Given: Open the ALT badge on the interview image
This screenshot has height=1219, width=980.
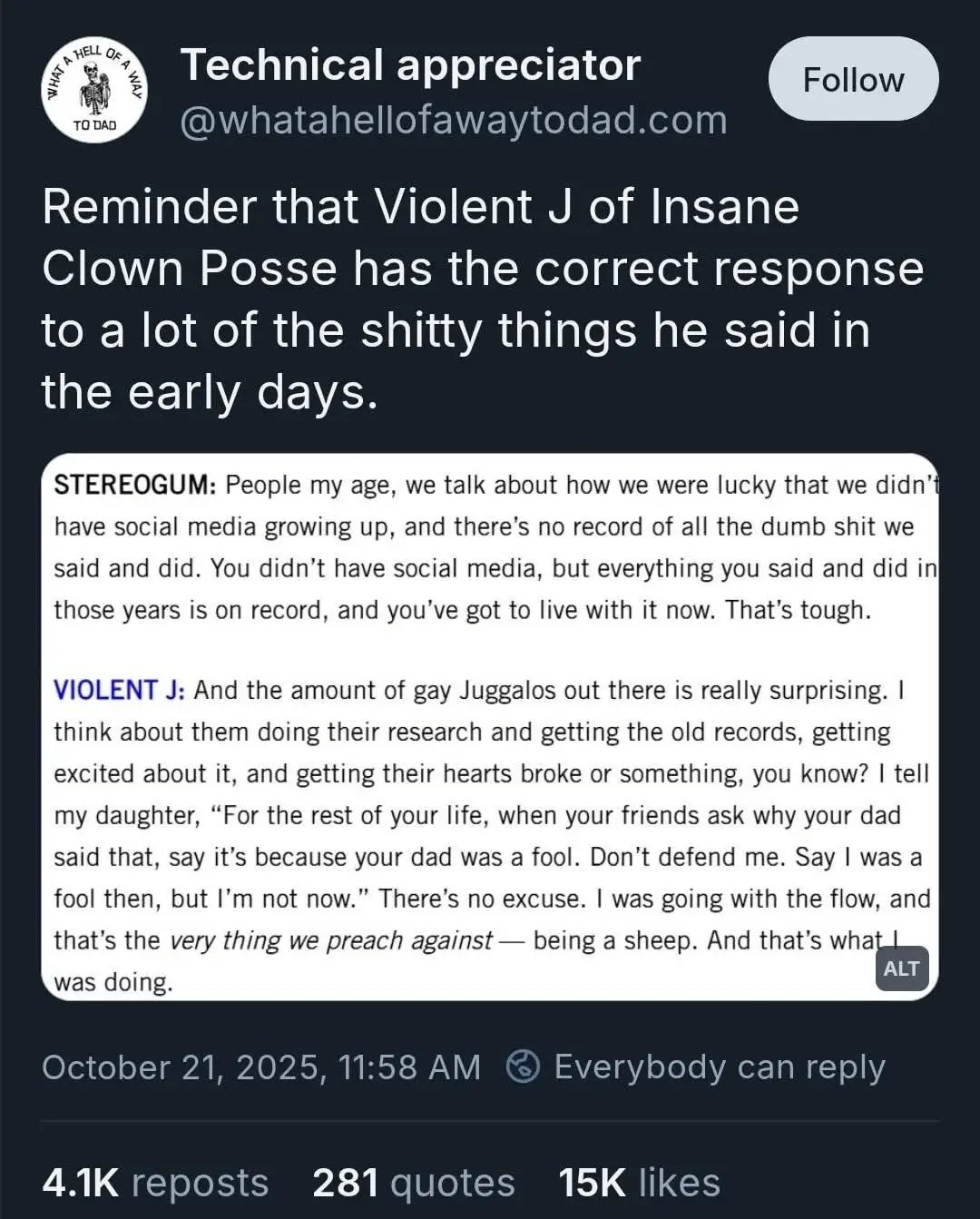Looking at the screenshot, I should [x=902, y=968].
